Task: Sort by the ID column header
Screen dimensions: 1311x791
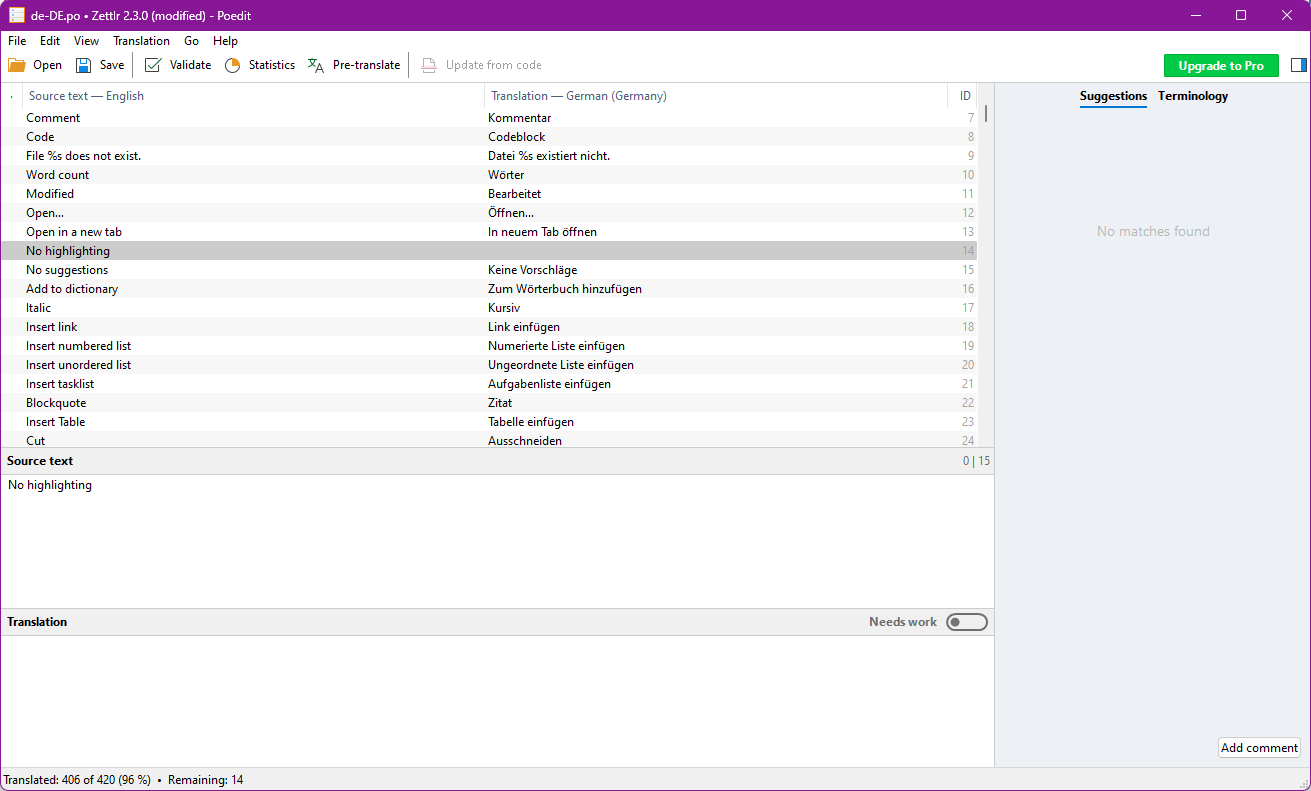Action: (965, 96)
